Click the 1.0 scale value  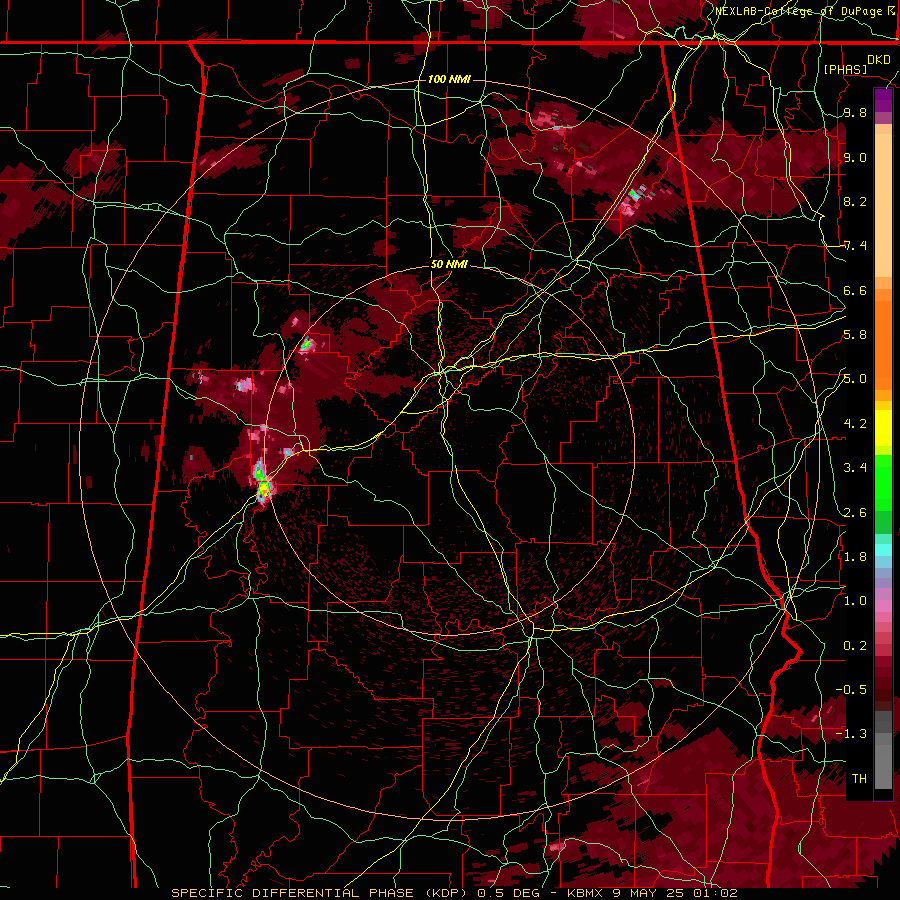pyautogui.click(x=855, y=601)
